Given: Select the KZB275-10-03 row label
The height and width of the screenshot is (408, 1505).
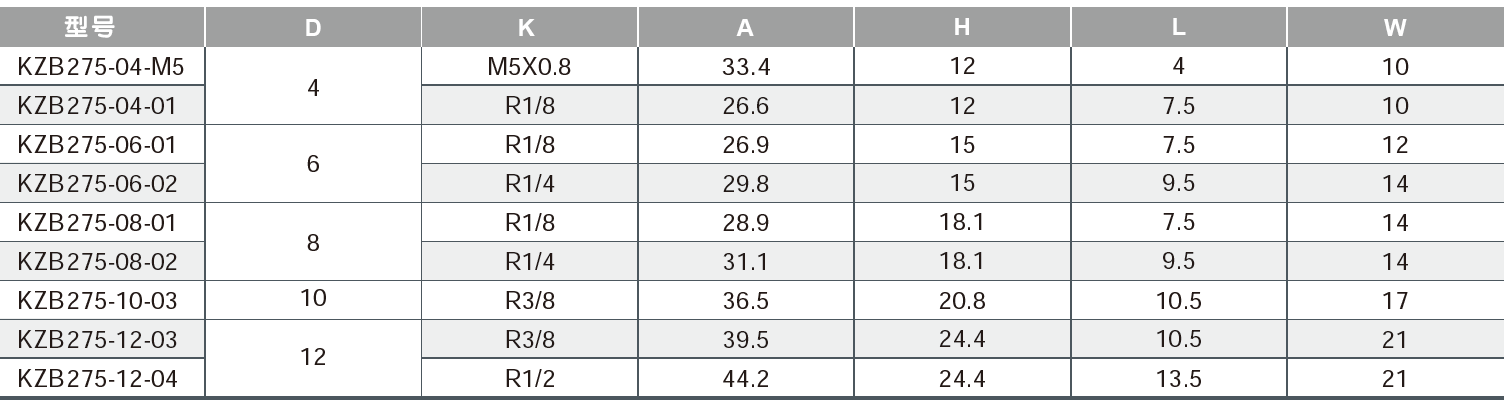Looking at the screenshot, I should point(97,300).
